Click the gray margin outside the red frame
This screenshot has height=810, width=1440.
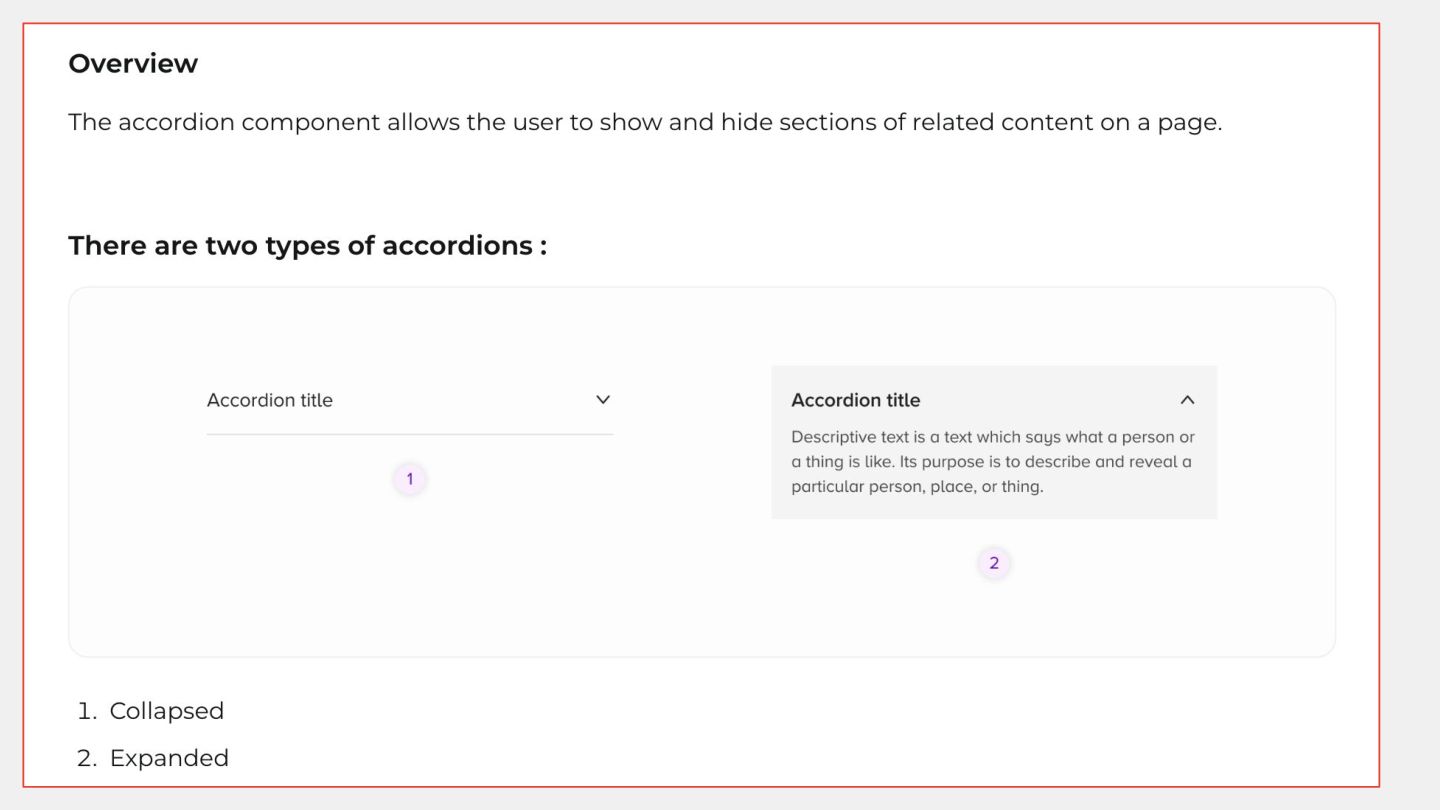[x=1410, y=400]
